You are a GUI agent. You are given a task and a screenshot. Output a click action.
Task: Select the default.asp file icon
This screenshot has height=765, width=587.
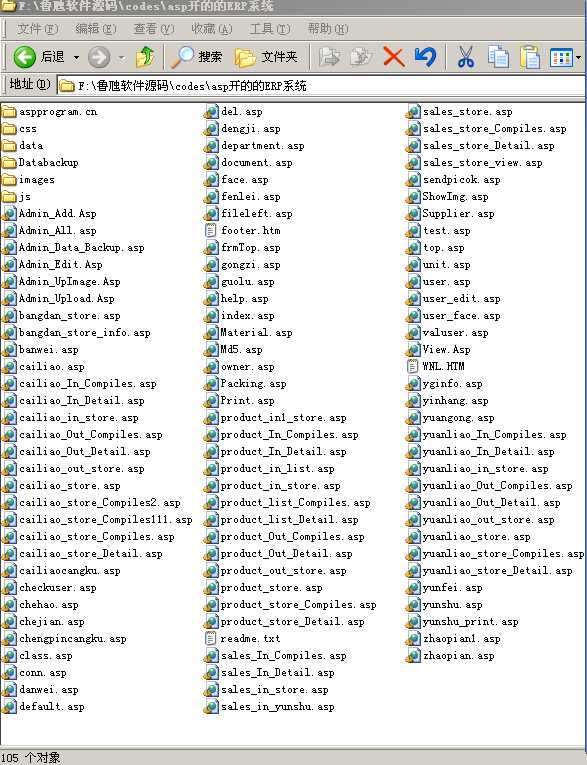9,706
